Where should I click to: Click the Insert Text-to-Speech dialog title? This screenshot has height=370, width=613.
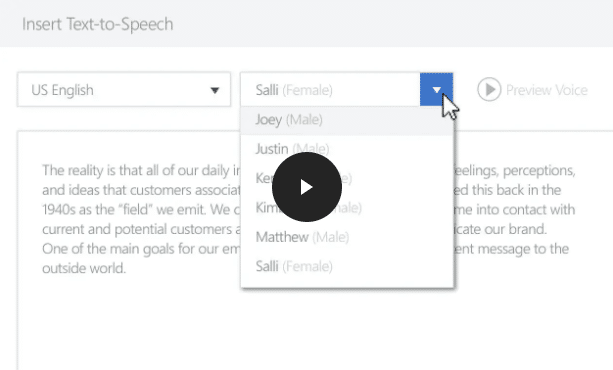pos(98,24)
